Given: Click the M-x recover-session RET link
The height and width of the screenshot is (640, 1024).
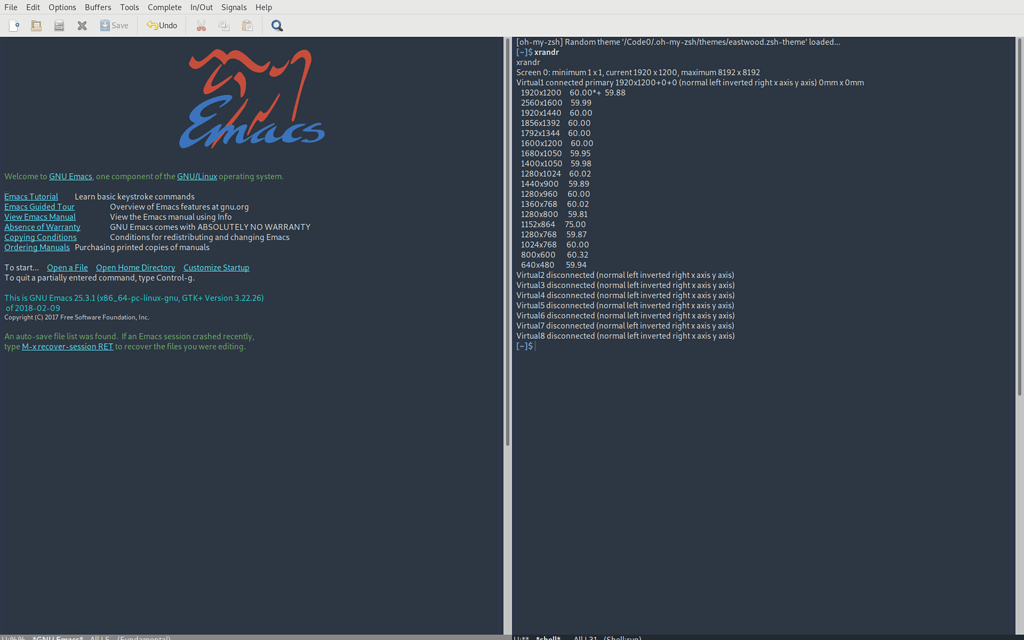Looking at the screenshot, I should pos(67,345).
